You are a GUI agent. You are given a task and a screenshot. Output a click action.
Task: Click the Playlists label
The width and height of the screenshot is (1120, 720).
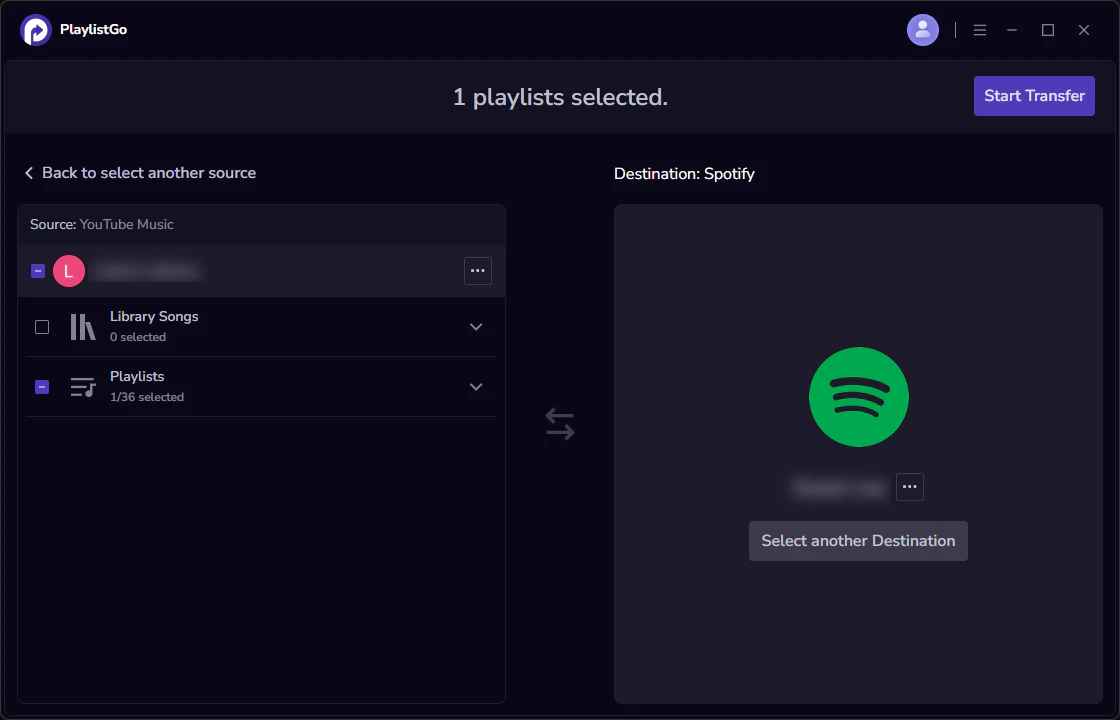coord(137,376)
